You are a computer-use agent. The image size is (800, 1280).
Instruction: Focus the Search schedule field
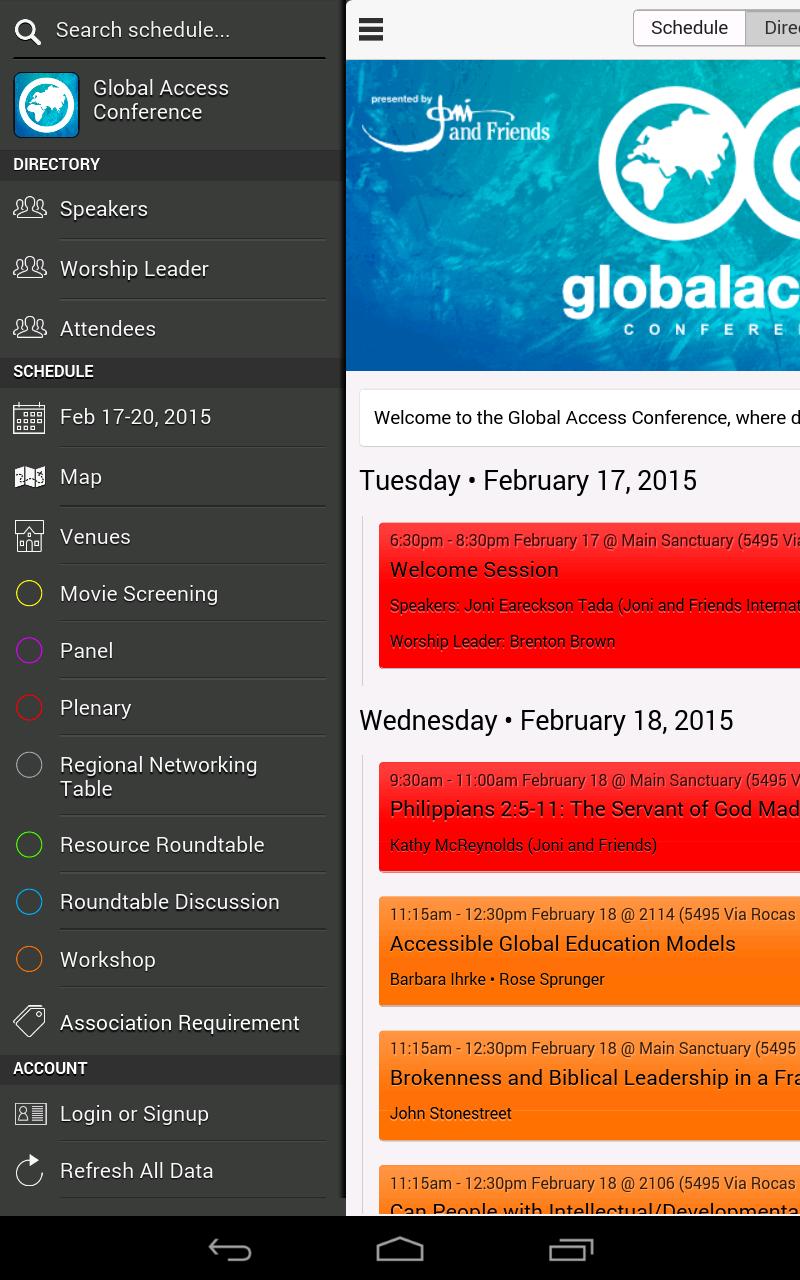[190, 30]
